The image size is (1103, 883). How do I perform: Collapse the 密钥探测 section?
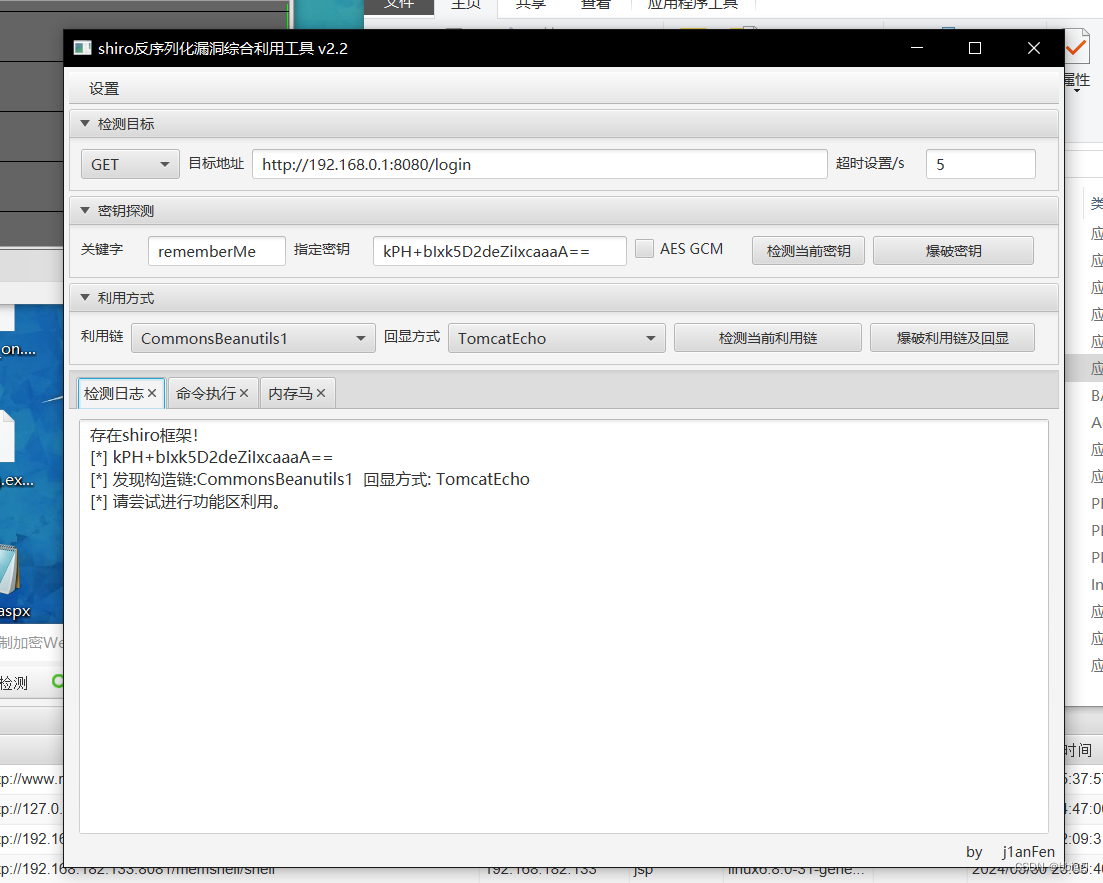click(x=85, y=210)
